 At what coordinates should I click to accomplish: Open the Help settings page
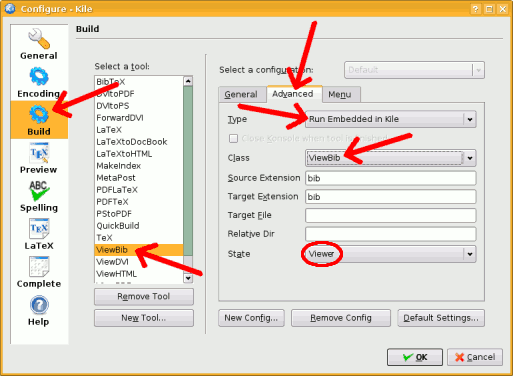pos(39,310)
